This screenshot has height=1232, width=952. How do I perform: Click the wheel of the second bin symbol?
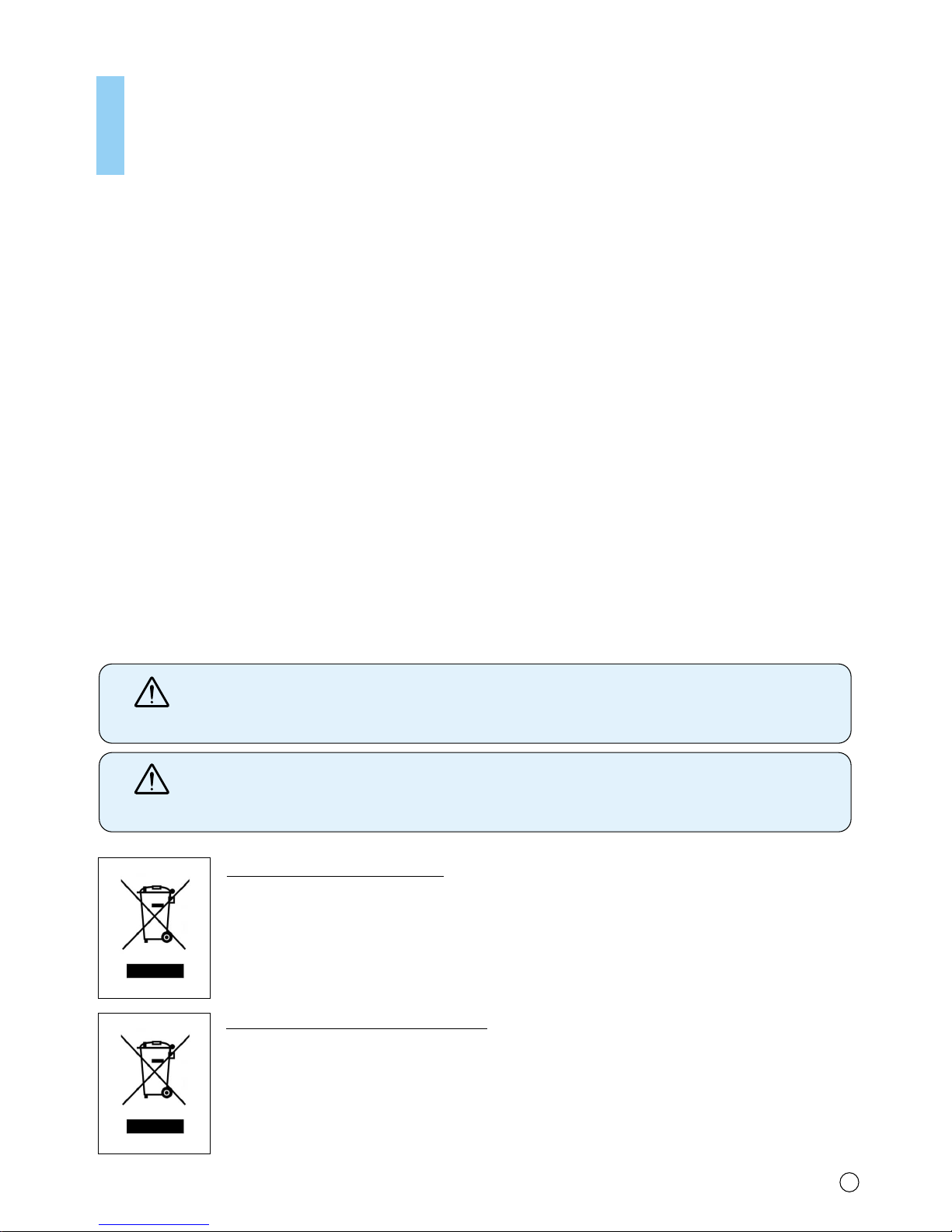166,1092
